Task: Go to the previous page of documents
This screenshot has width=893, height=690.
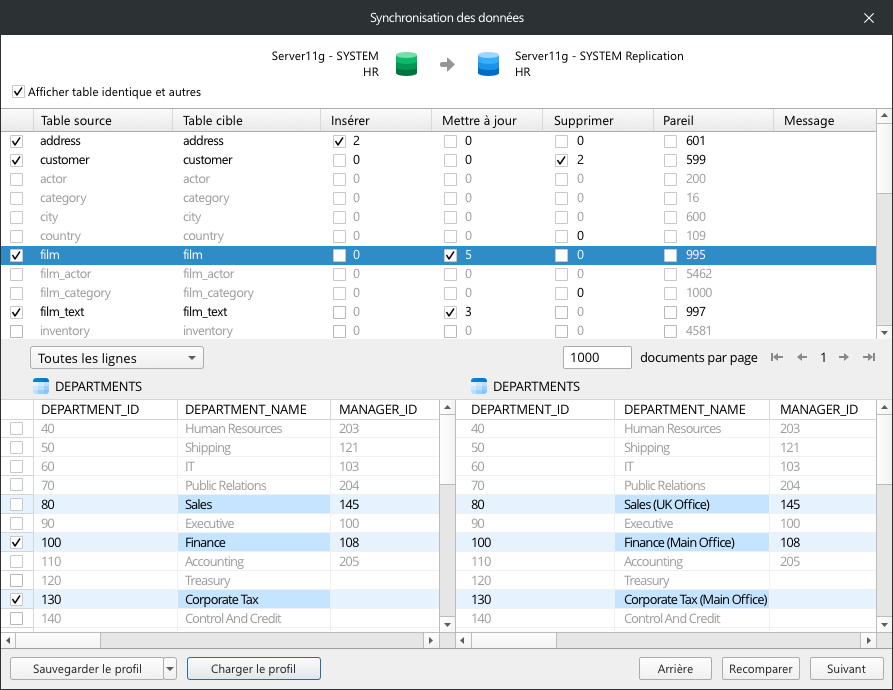Action: [x=802, y=357]
